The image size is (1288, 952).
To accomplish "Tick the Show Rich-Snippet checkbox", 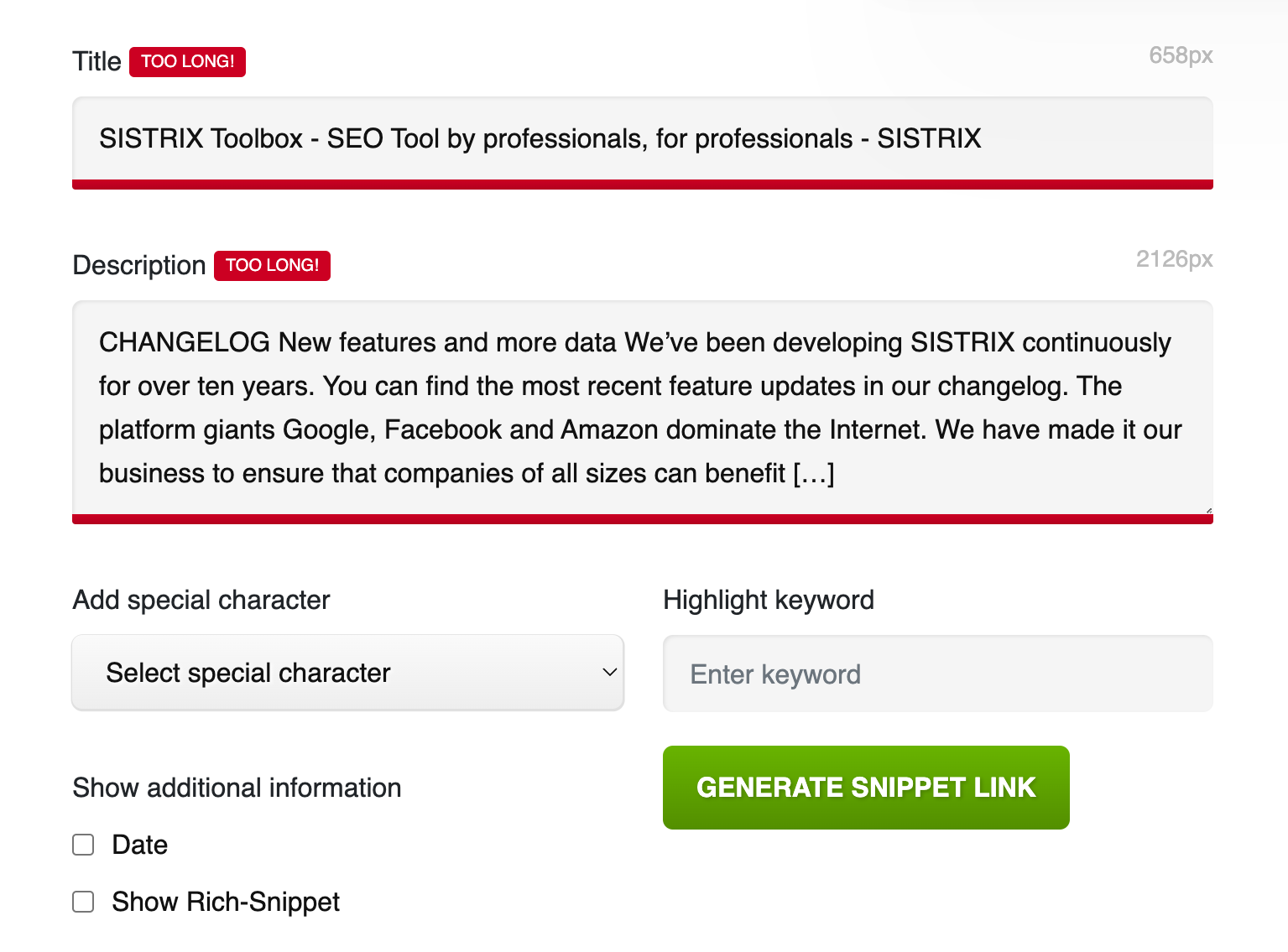I will [83, 902].
